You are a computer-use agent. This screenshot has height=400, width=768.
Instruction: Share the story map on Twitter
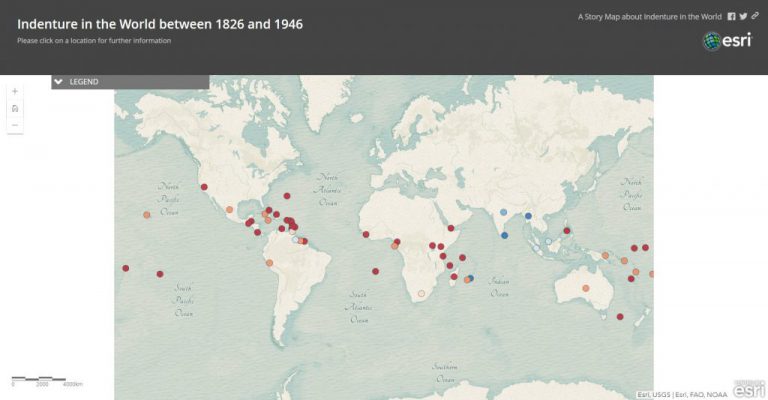(x=743, y=16)
